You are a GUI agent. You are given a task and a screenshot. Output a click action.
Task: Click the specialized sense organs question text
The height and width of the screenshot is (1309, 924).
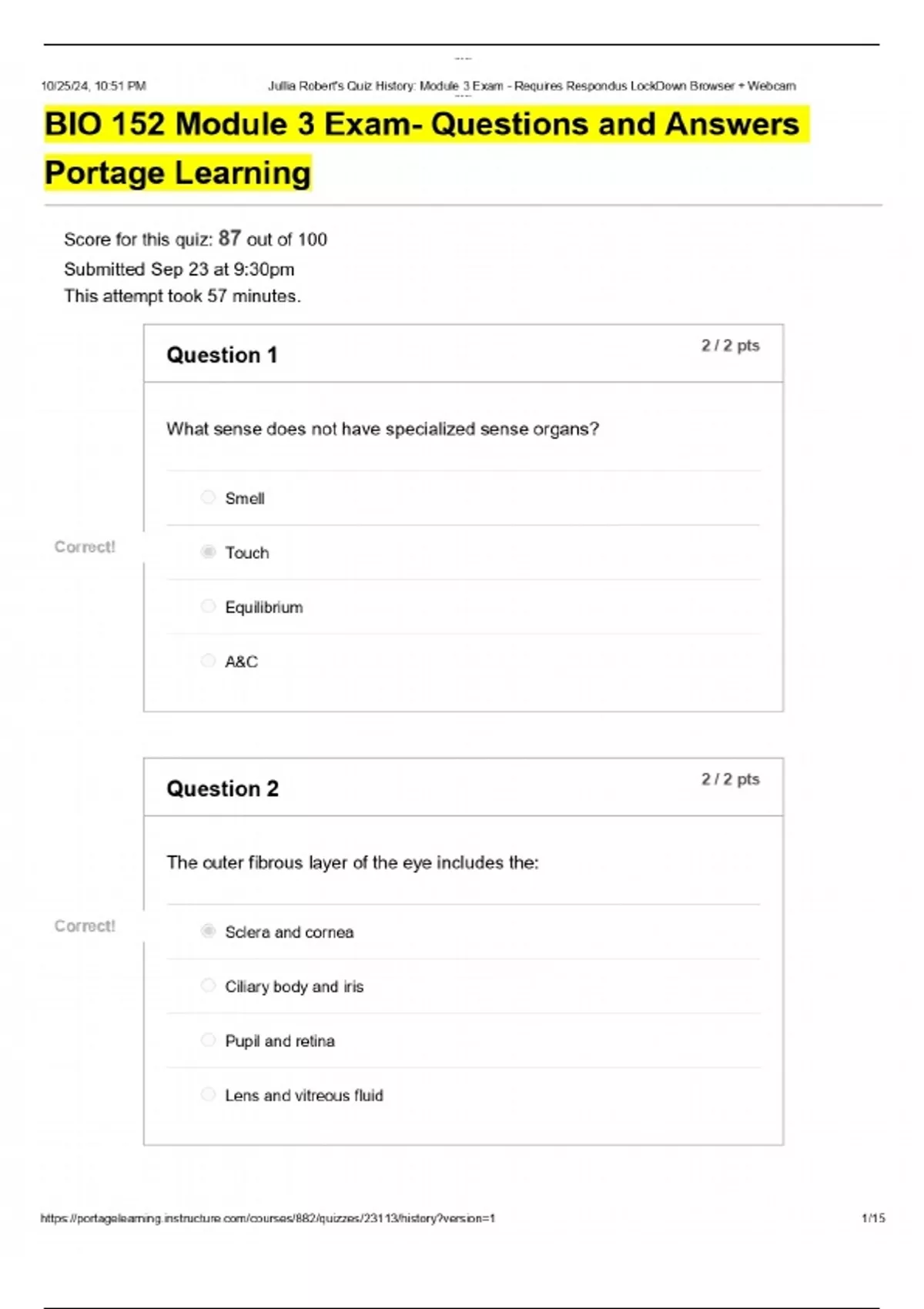pyautogui.click(x=383, y=429)
